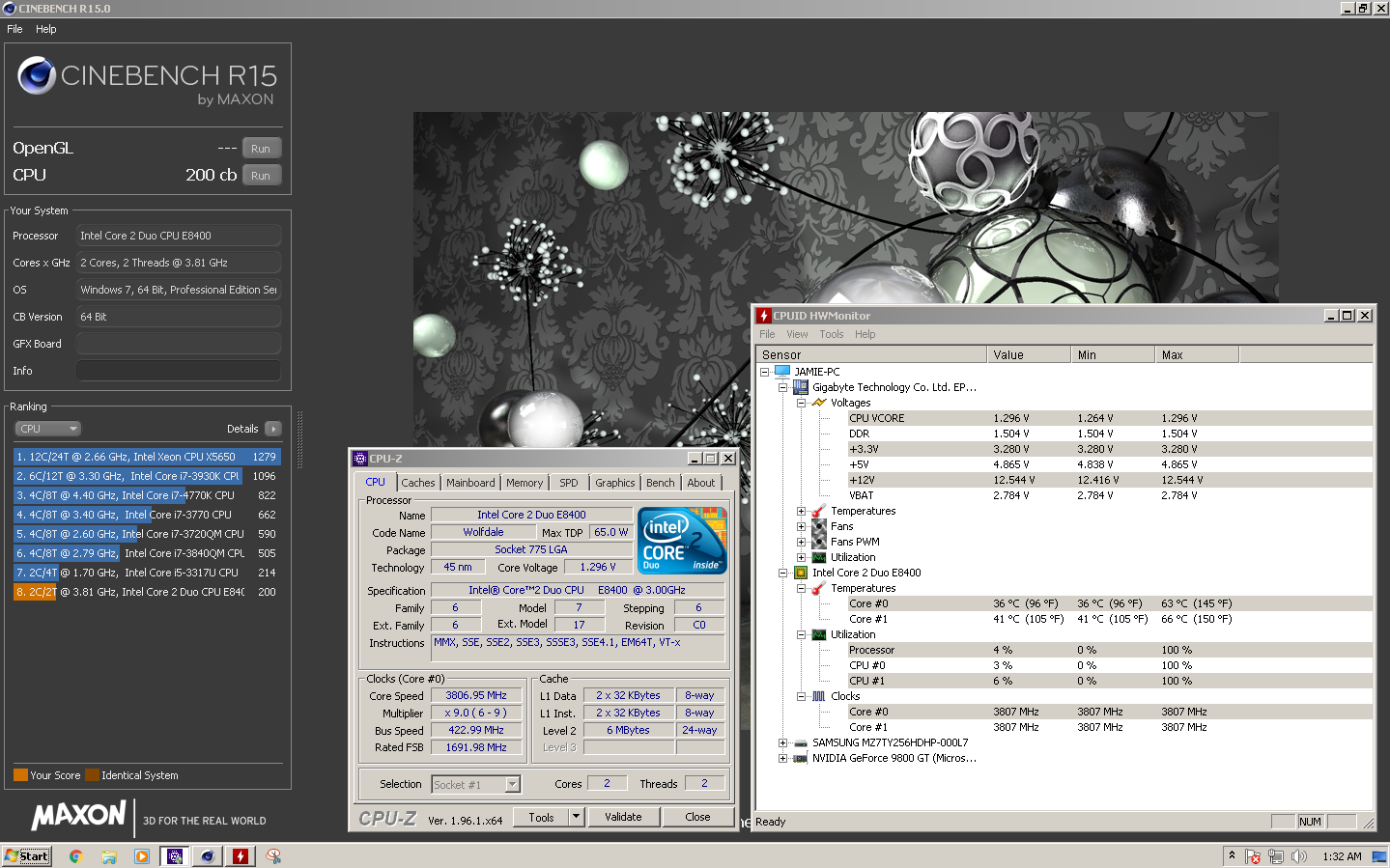Click the Action Center flag tray icon
This screenshot has width=1390, height=868.
1253,856
